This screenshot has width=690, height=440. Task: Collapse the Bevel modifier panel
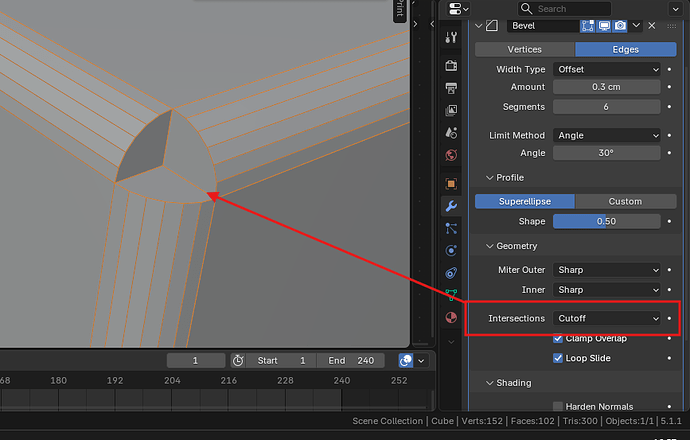point(479,26)
